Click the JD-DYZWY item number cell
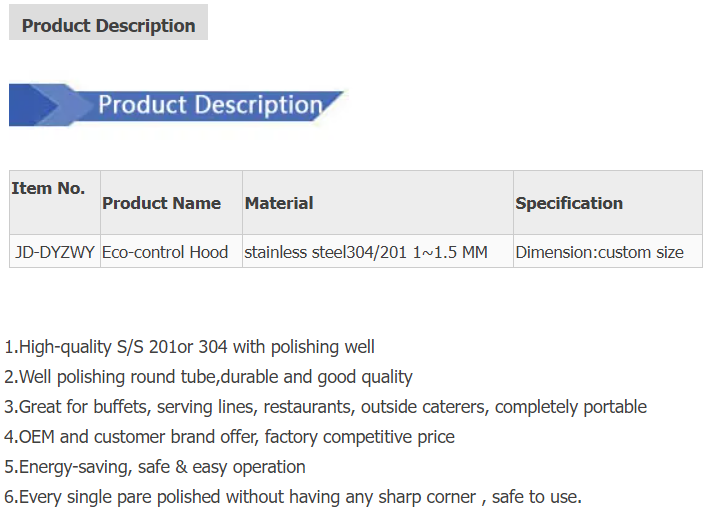 click(55, 251)
